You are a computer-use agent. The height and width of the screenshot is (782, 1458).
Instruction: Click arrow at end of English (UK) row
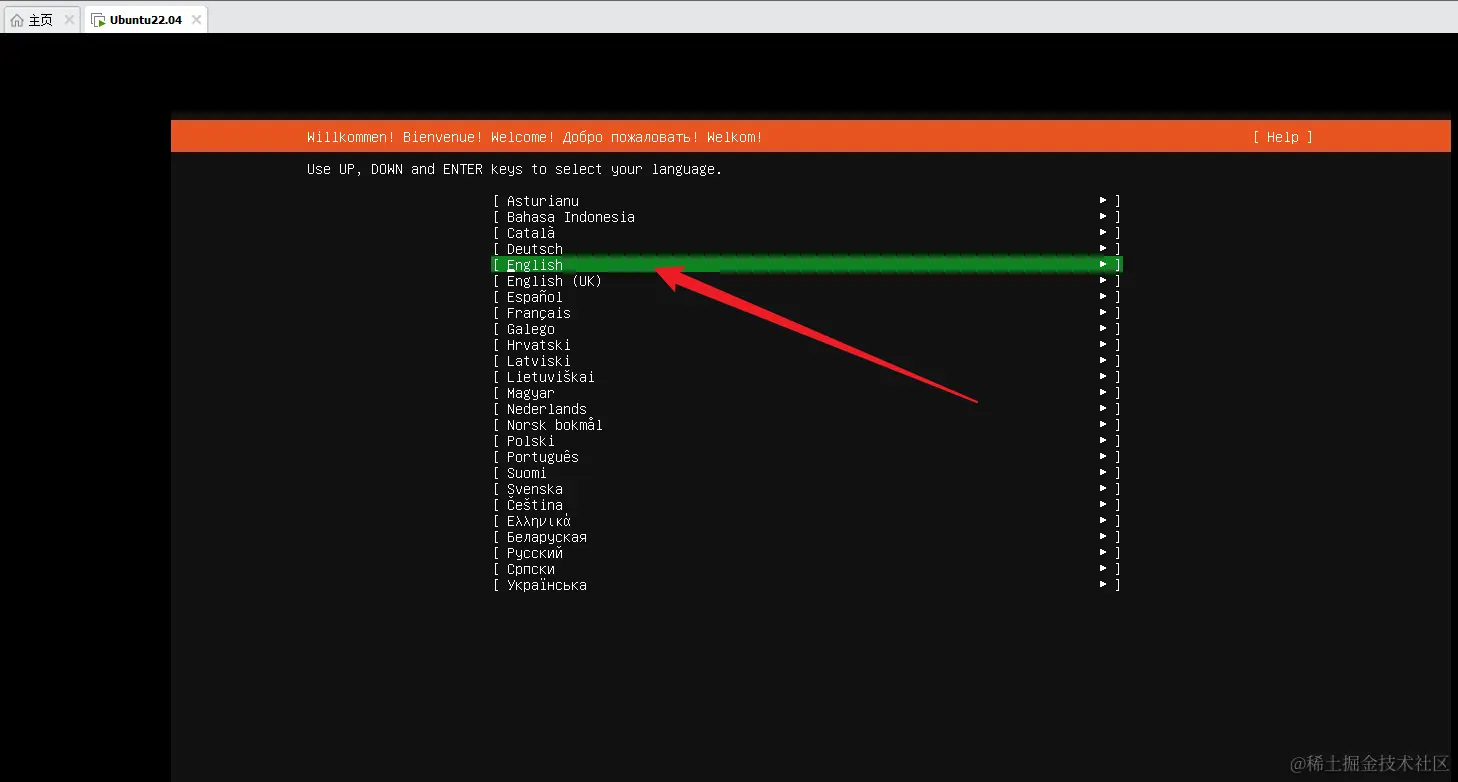coord(1103,281)
